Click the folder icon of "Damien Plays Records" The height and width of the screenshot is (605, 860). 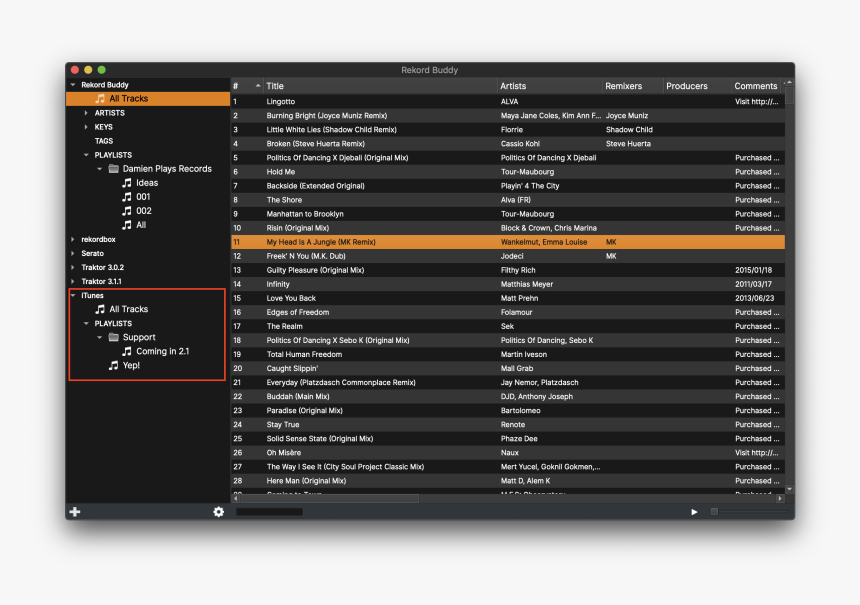[x=112, y=168]
